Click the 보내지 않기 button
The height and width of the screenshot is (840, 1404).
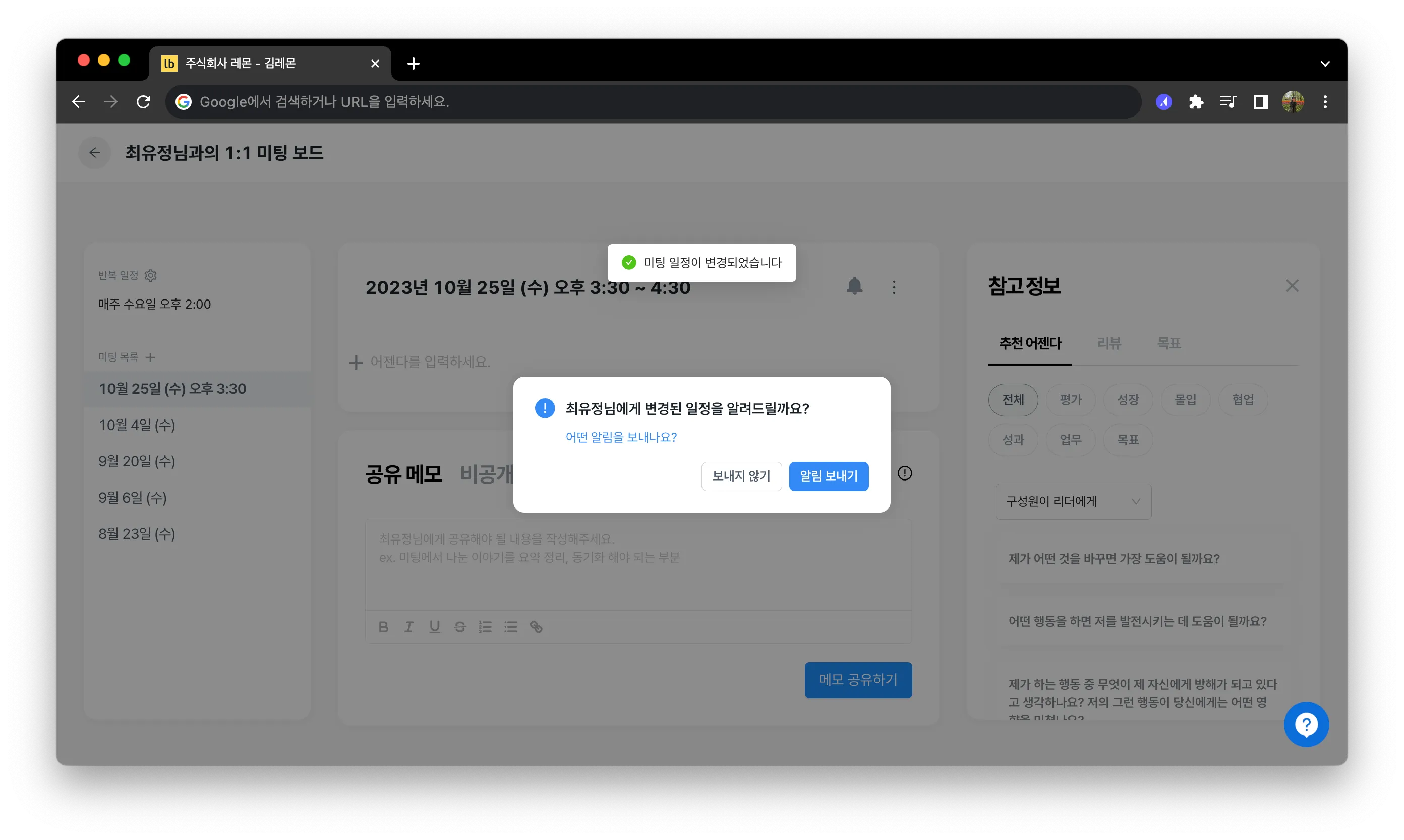click(741, 476)
